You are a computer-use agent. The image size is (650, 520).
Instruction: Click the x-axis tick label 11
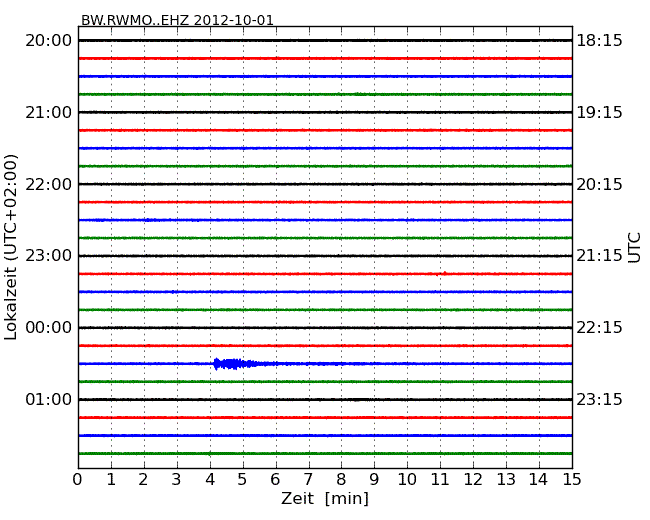[x=440, y=480]
